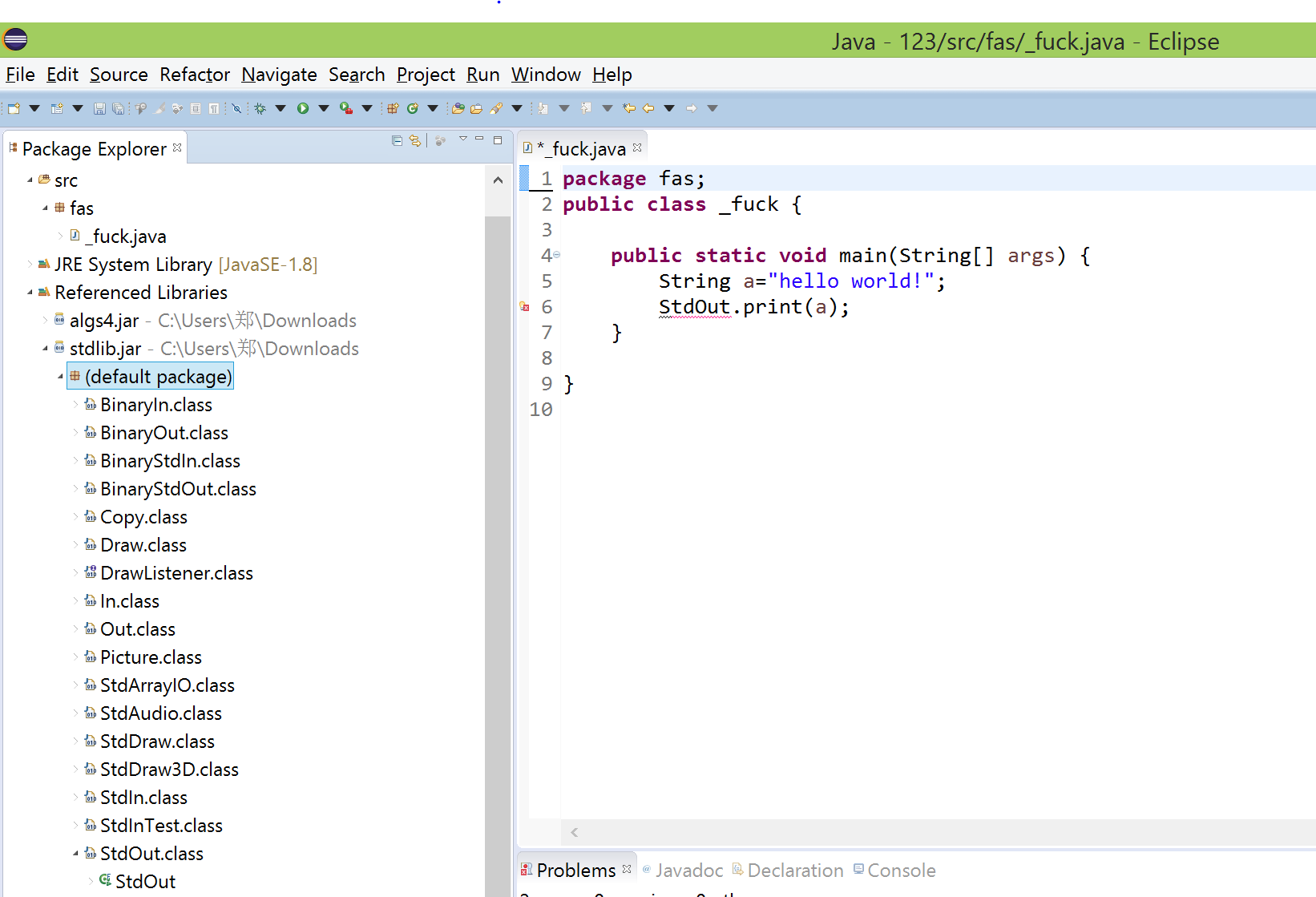Click the Run External Tools icon

pyautogui.click(x=345, y=108)
